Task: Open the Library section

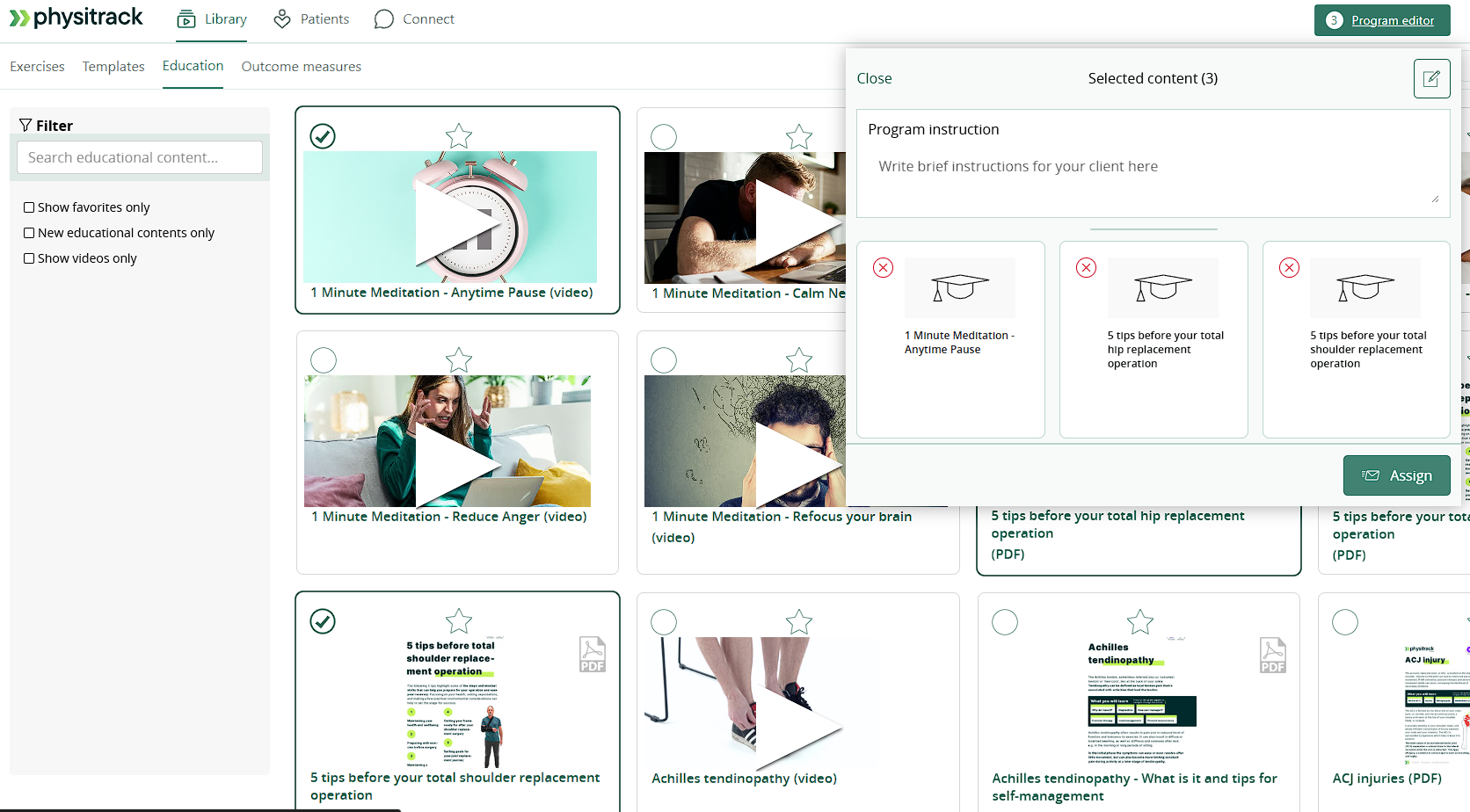Action: [212, 19]
